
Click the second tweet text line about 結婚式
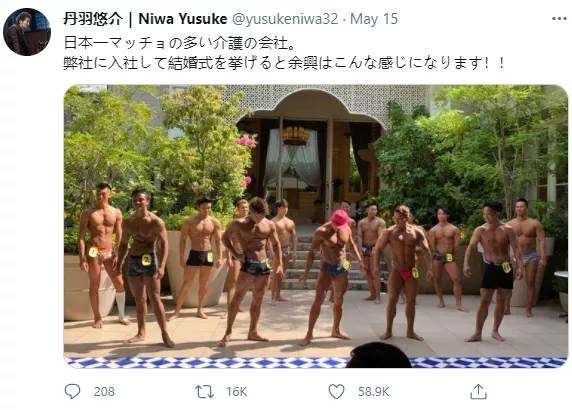click(x=285, y=63)
